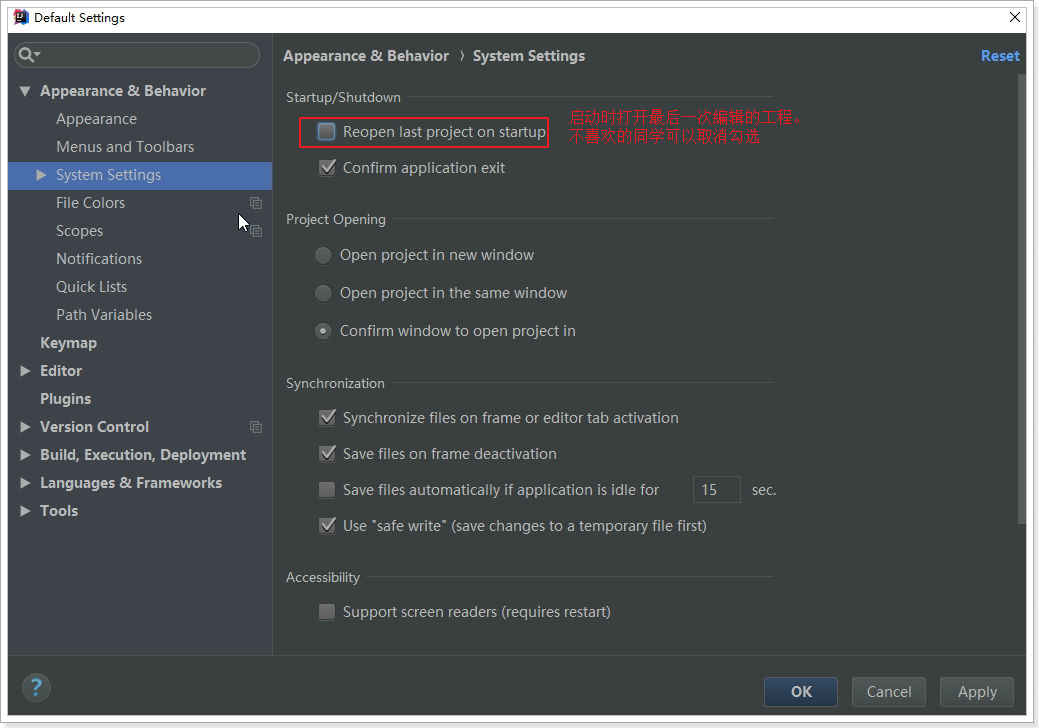Choose Open project in the same window
The image size is (1039, 728).
click(323, 294)
